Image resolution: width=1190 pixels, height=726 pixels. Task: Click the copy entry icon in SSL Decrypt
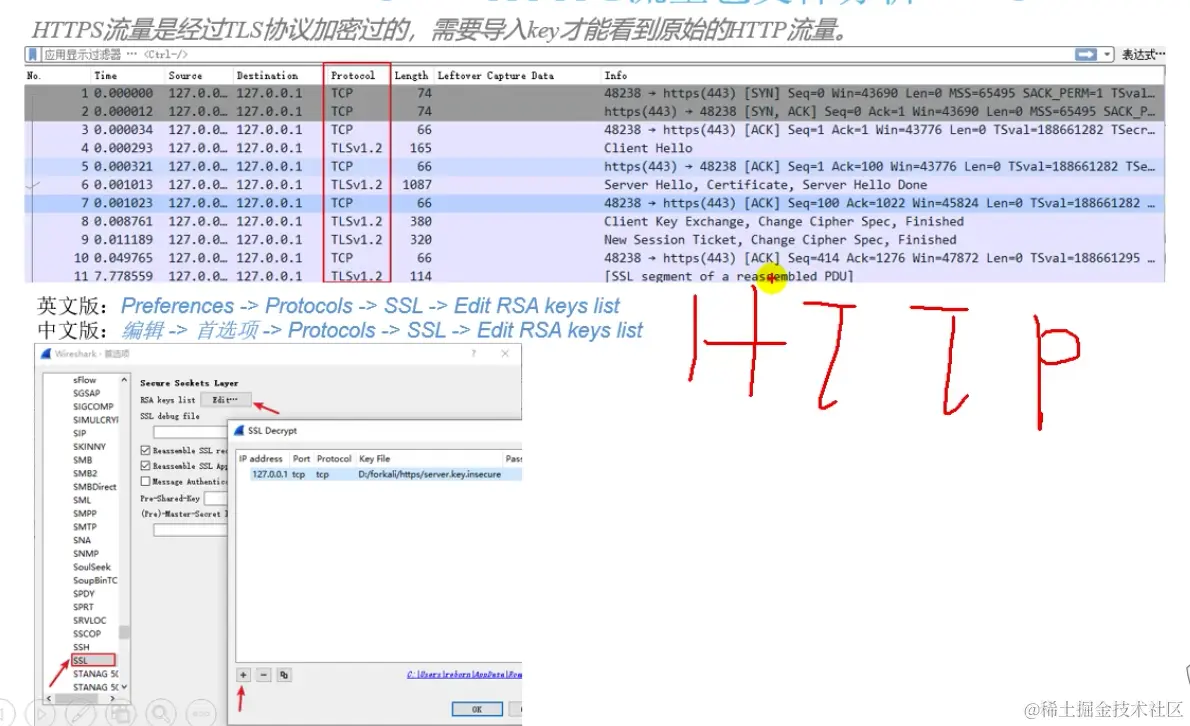tap(284, 674)
